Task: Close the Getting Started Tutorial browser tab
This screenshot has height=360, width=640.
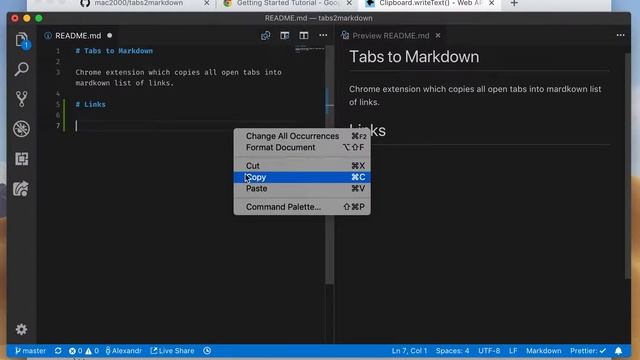Action: 349,3
